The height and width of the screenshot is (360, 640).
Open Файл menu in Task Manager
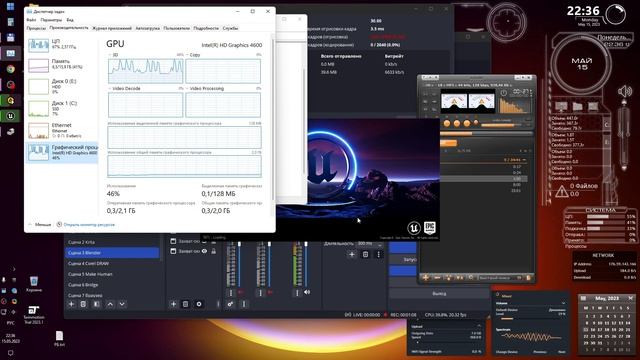coord(31,20)
